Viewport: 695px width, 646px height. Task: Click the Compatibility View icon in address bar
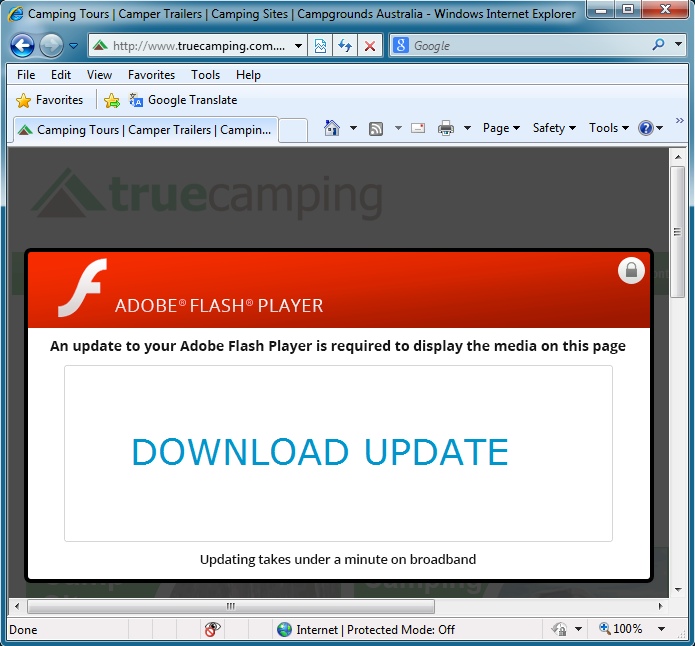click(x=320, y=46)
